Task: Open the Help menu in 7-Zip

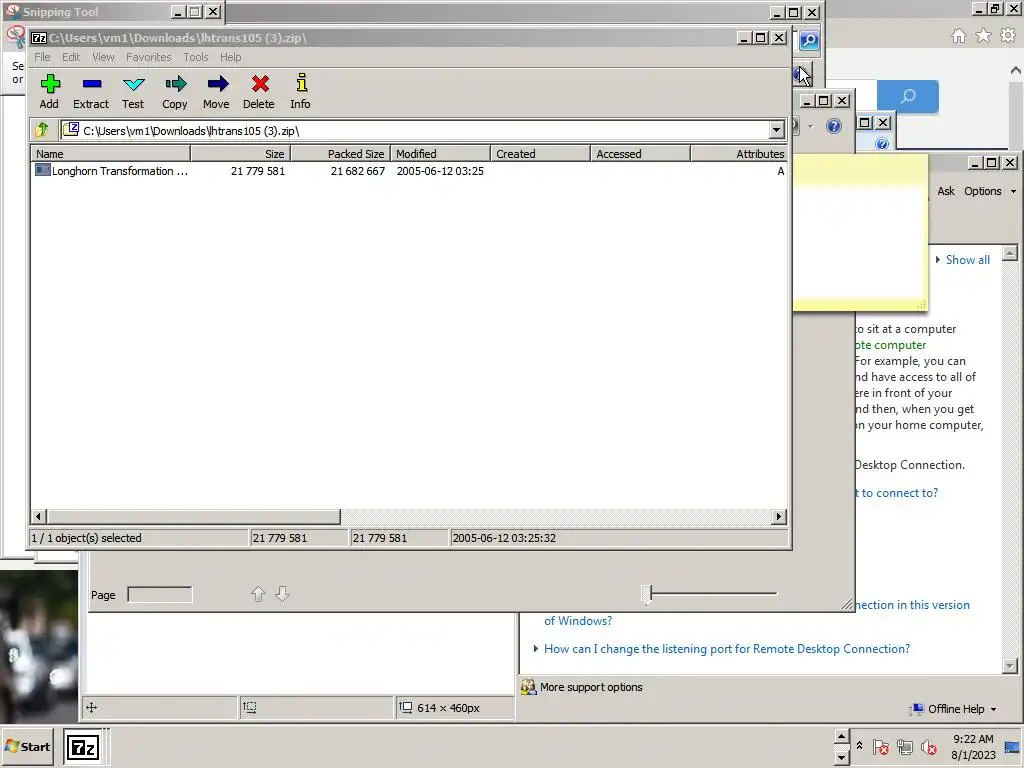Action: (x=230, y=57)
